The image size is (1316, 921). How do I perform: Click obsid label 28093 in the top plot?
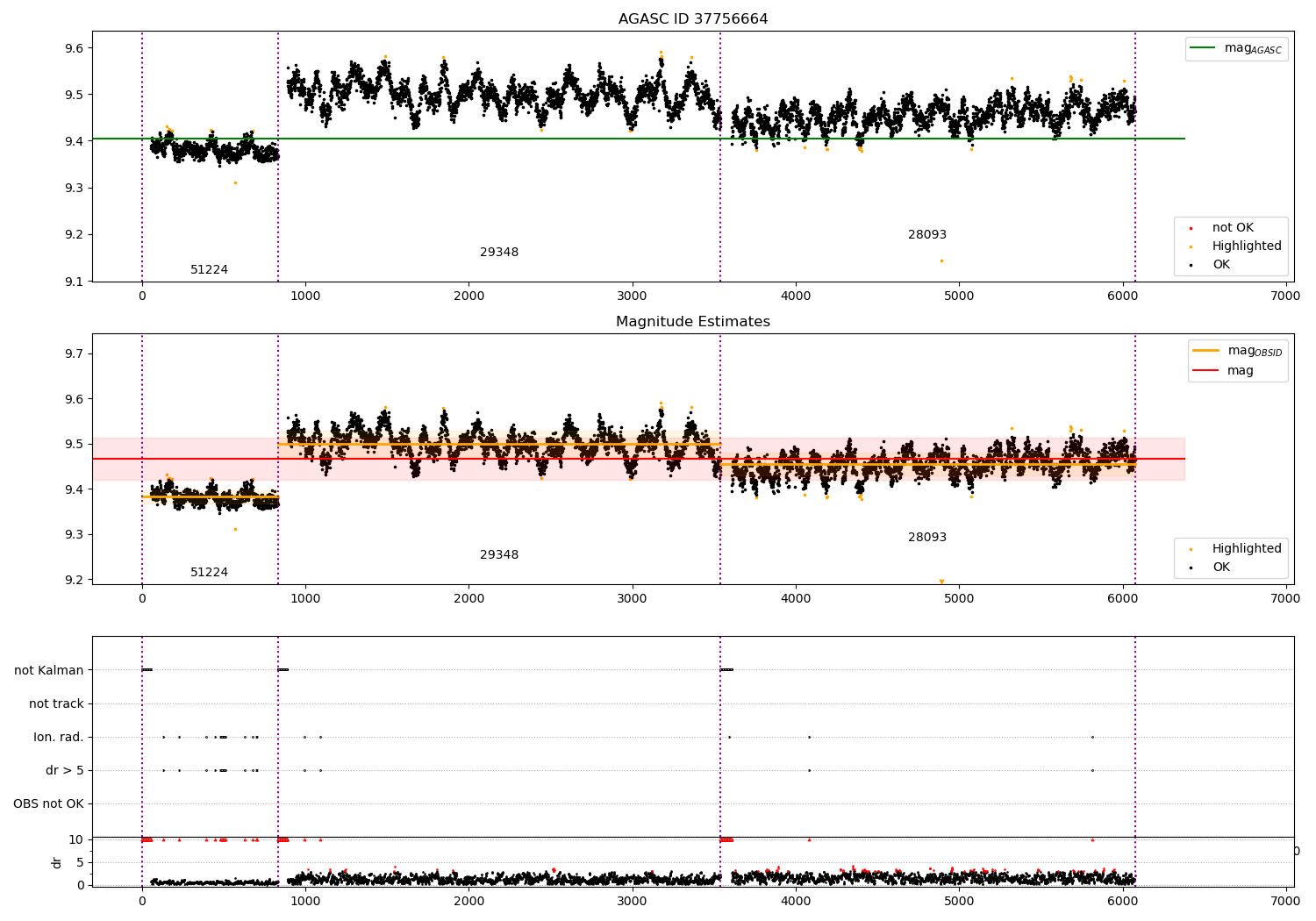coord(927,235)
